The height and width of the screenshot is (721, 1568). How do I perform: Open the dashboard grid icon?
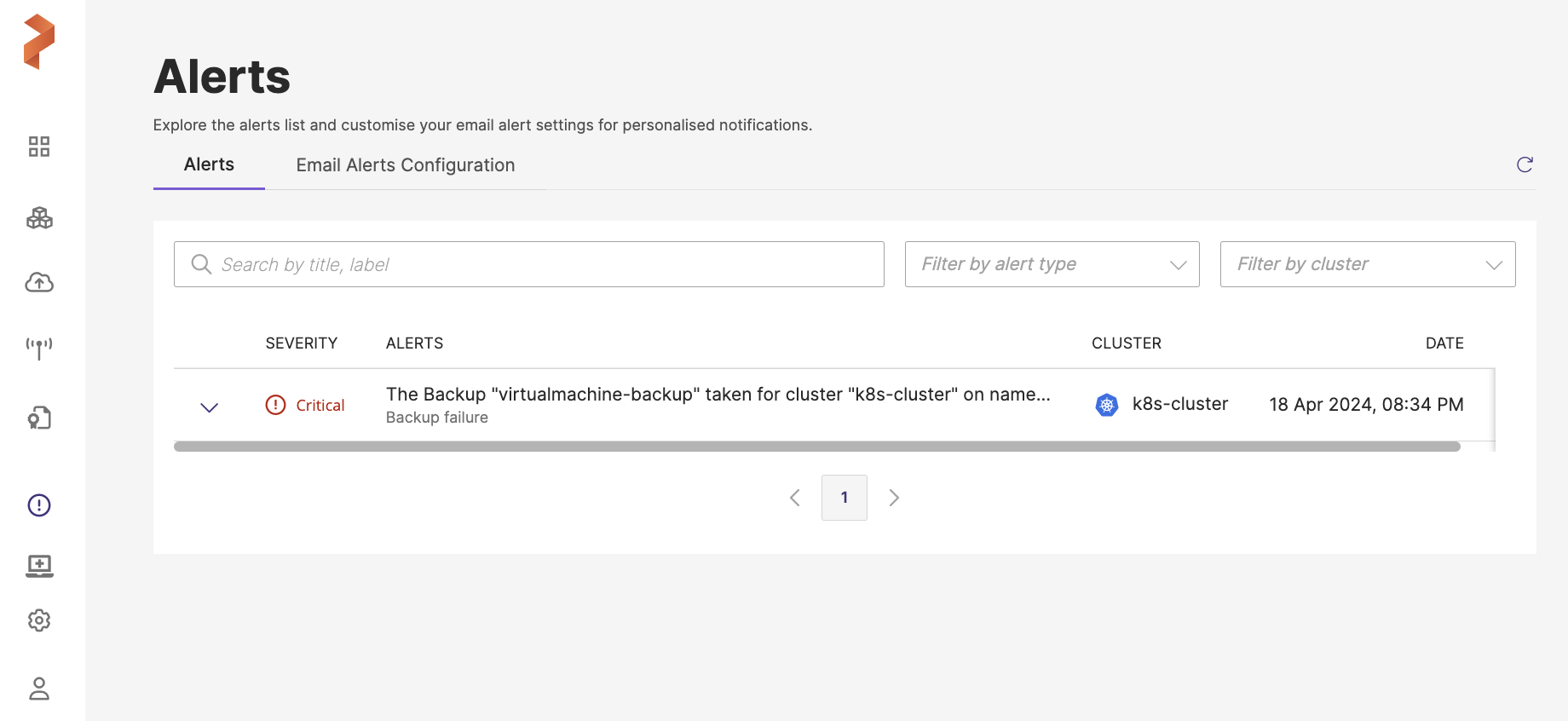pyautogui.click(x=39, y=147)
